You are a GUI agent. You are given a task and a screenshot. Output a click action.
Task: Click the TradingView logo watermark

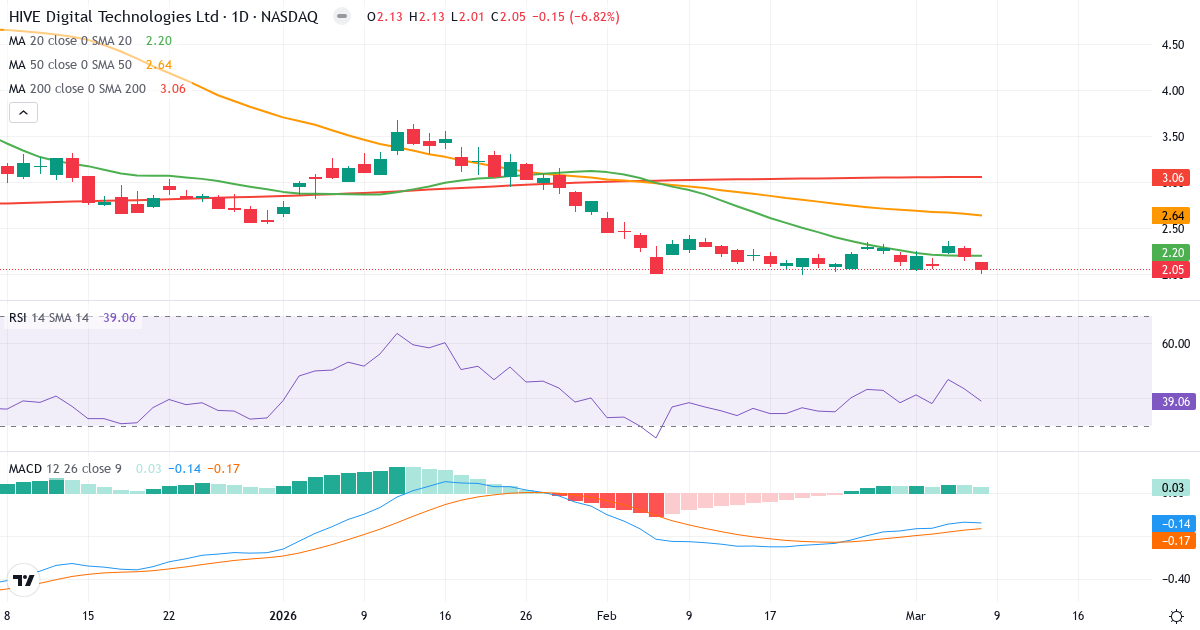tap(25, 577)
